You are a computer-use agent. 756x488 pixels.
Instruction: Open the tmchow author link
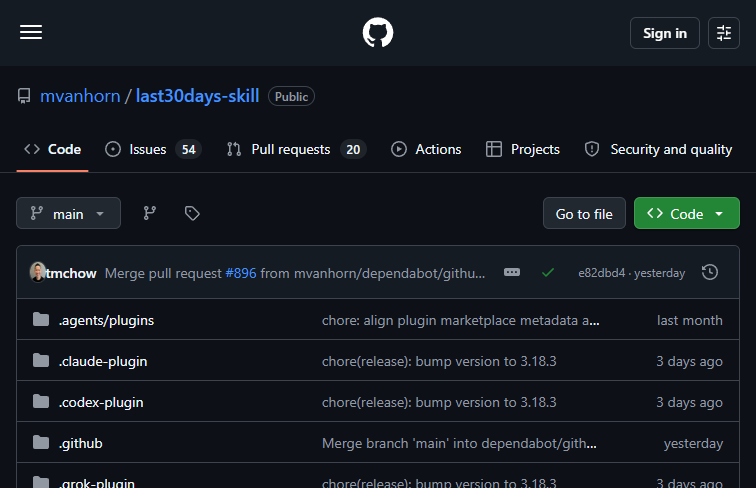[71, 273]
